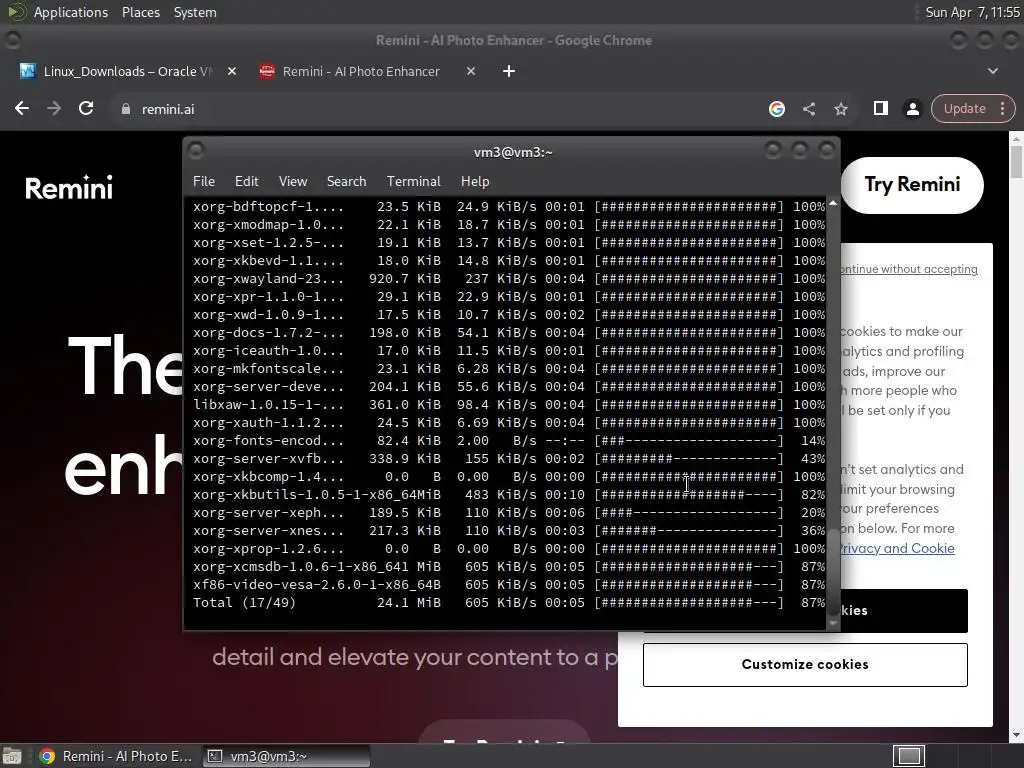Click the page scrollbar down arrow

pyautogui.click(x=1016, y=736)
